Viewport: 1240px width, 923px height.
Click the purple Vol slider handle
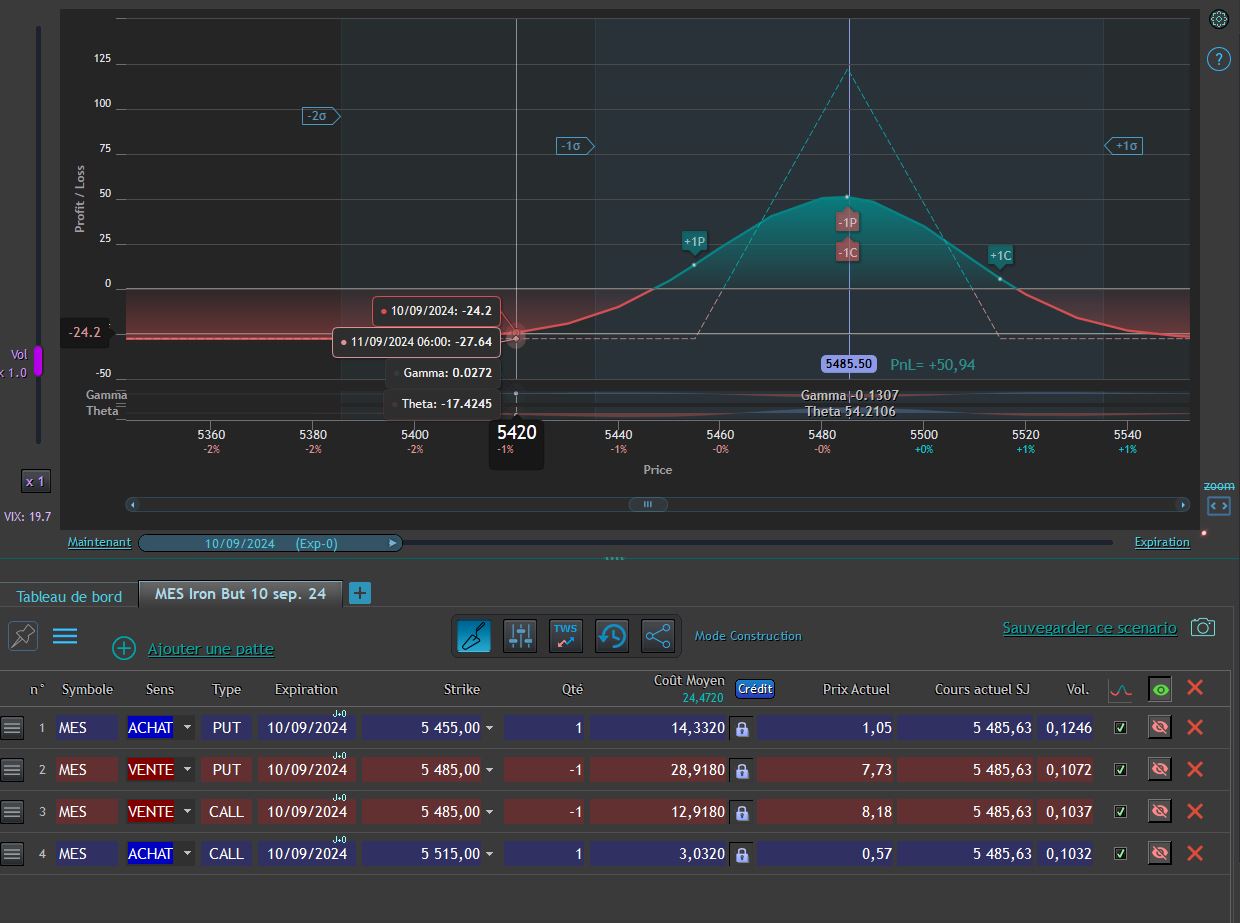[39, 361]
